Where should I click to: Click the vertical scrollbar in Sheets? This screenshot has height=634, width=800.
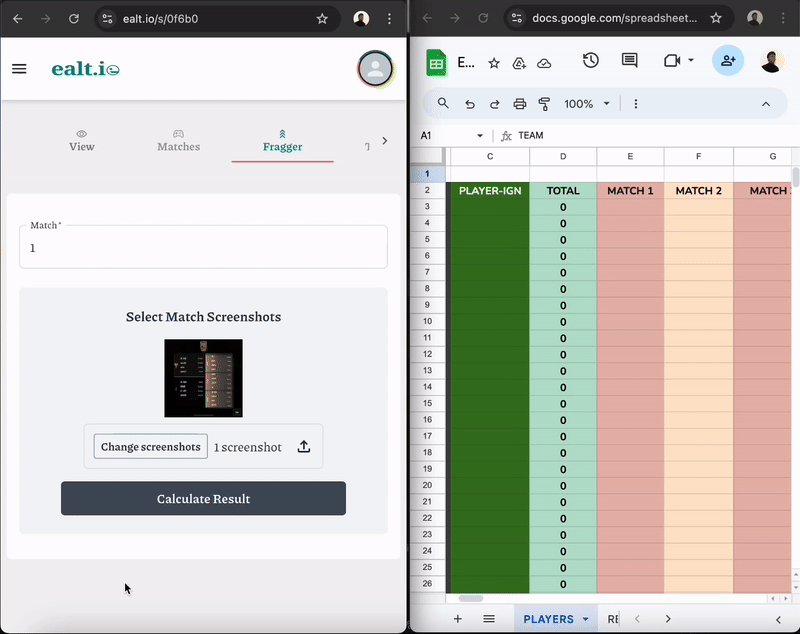coord(795,177)
